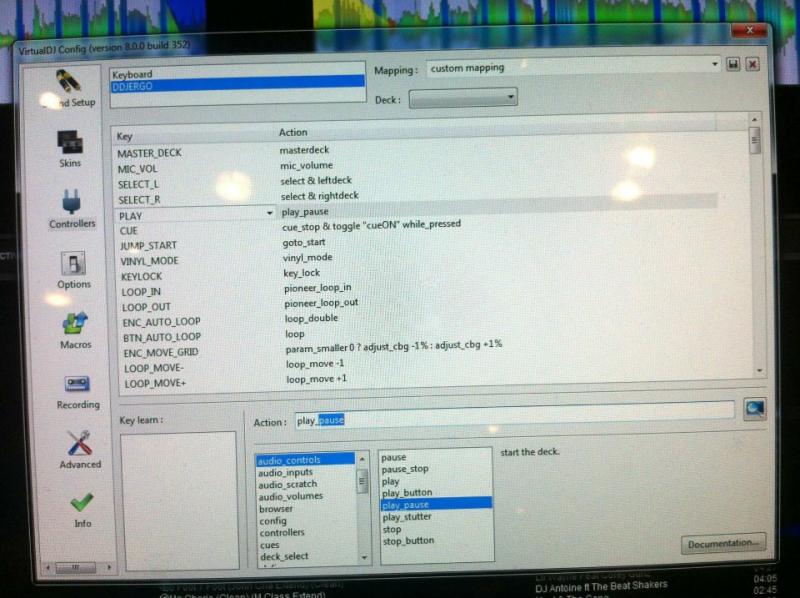
Task: Select the CUE key row
Action: pos(129,231)
